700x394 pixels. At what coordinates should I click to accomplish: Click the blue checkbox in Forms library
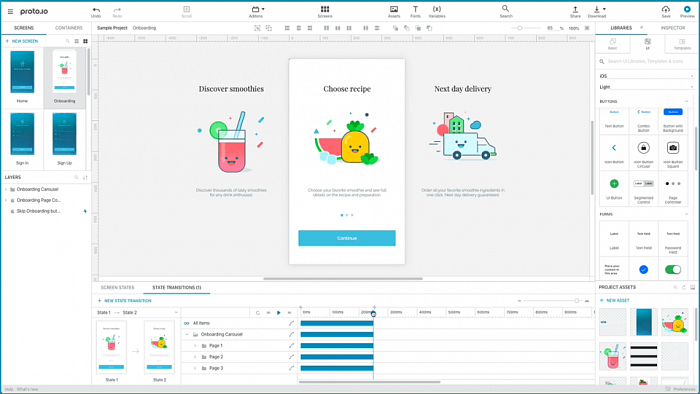(x=643, y=270)
